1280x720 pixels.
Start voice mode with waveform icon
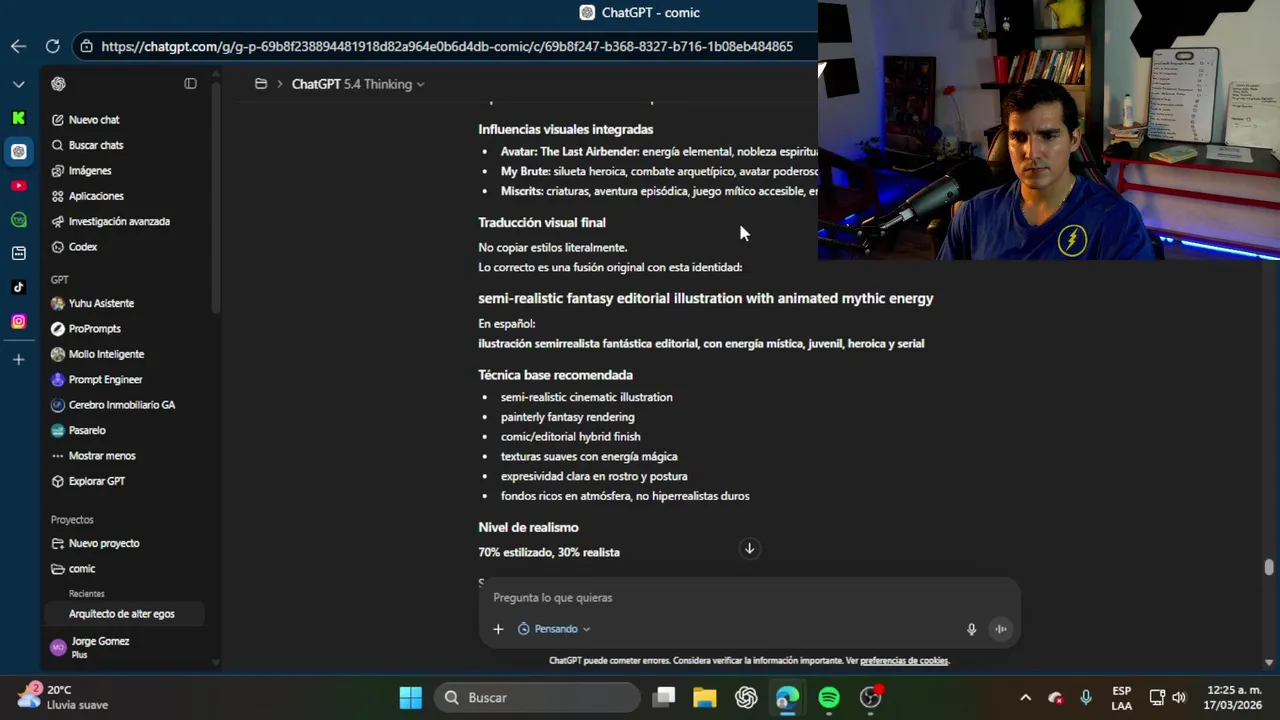pos(1000,629)
